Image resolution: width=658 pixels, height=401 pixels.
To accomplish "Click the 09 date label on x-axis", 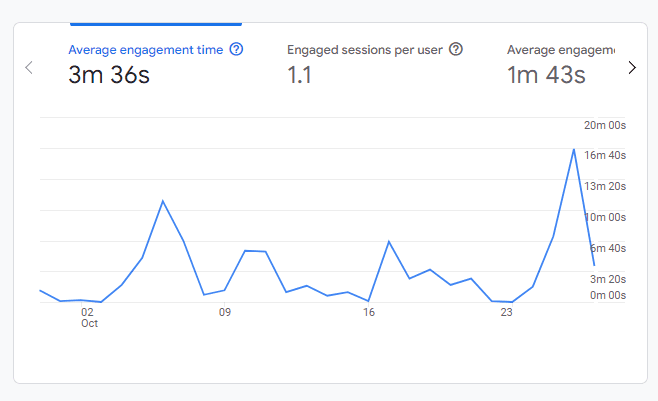I will point(225,312).
